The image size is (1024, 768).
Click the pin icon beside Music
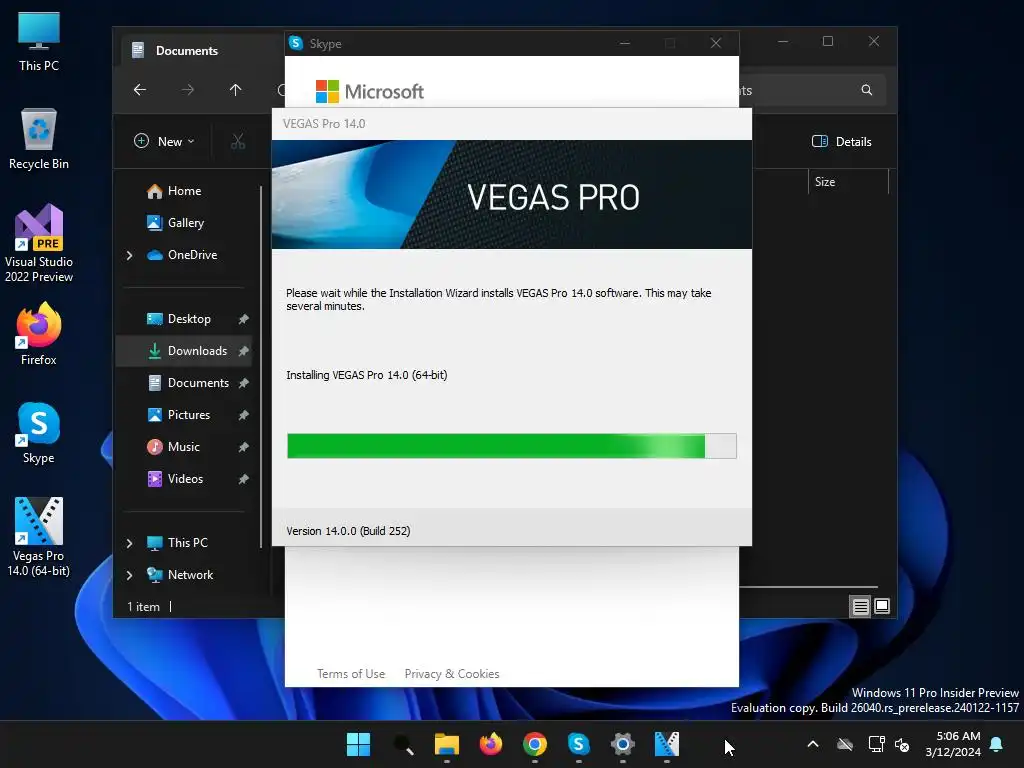(244, 447)
